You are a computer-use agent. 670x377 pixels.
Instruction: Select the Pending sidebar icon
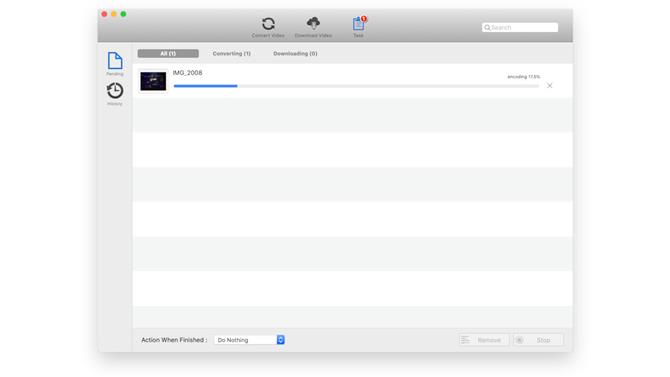[x=115, y=63]
